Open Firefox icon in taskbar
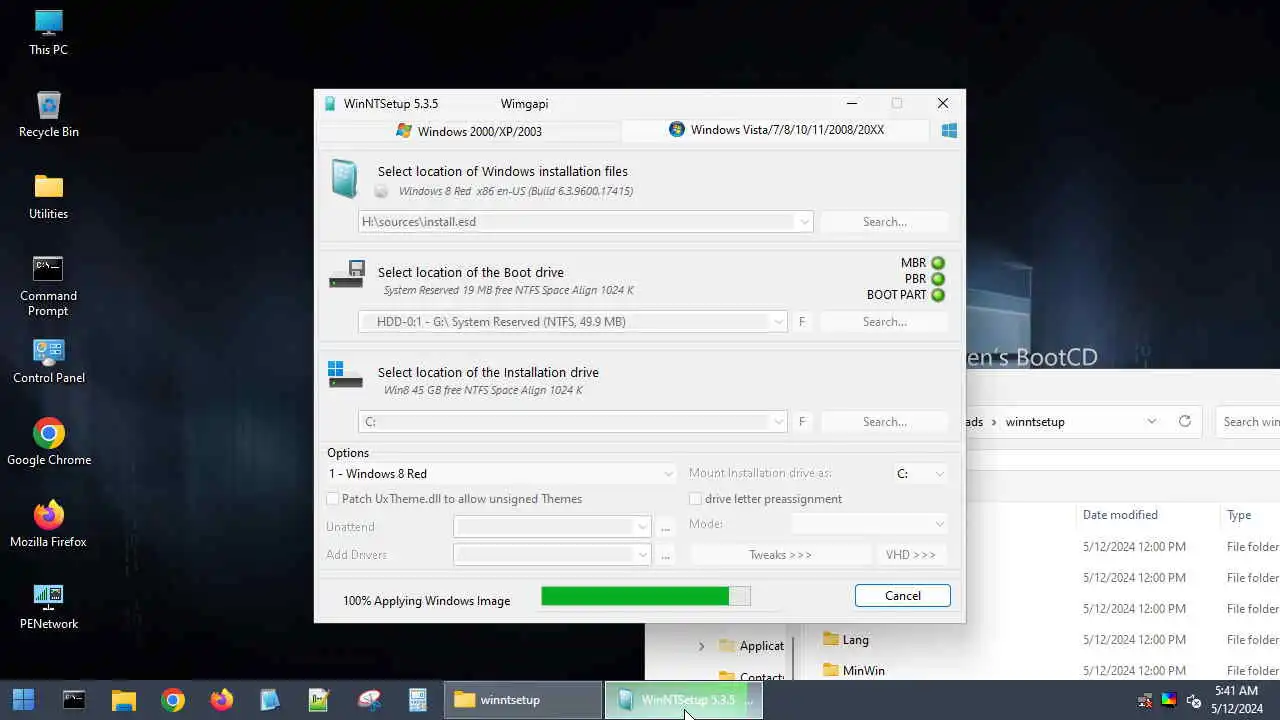 pyautogui.click(x=222, y=700)
